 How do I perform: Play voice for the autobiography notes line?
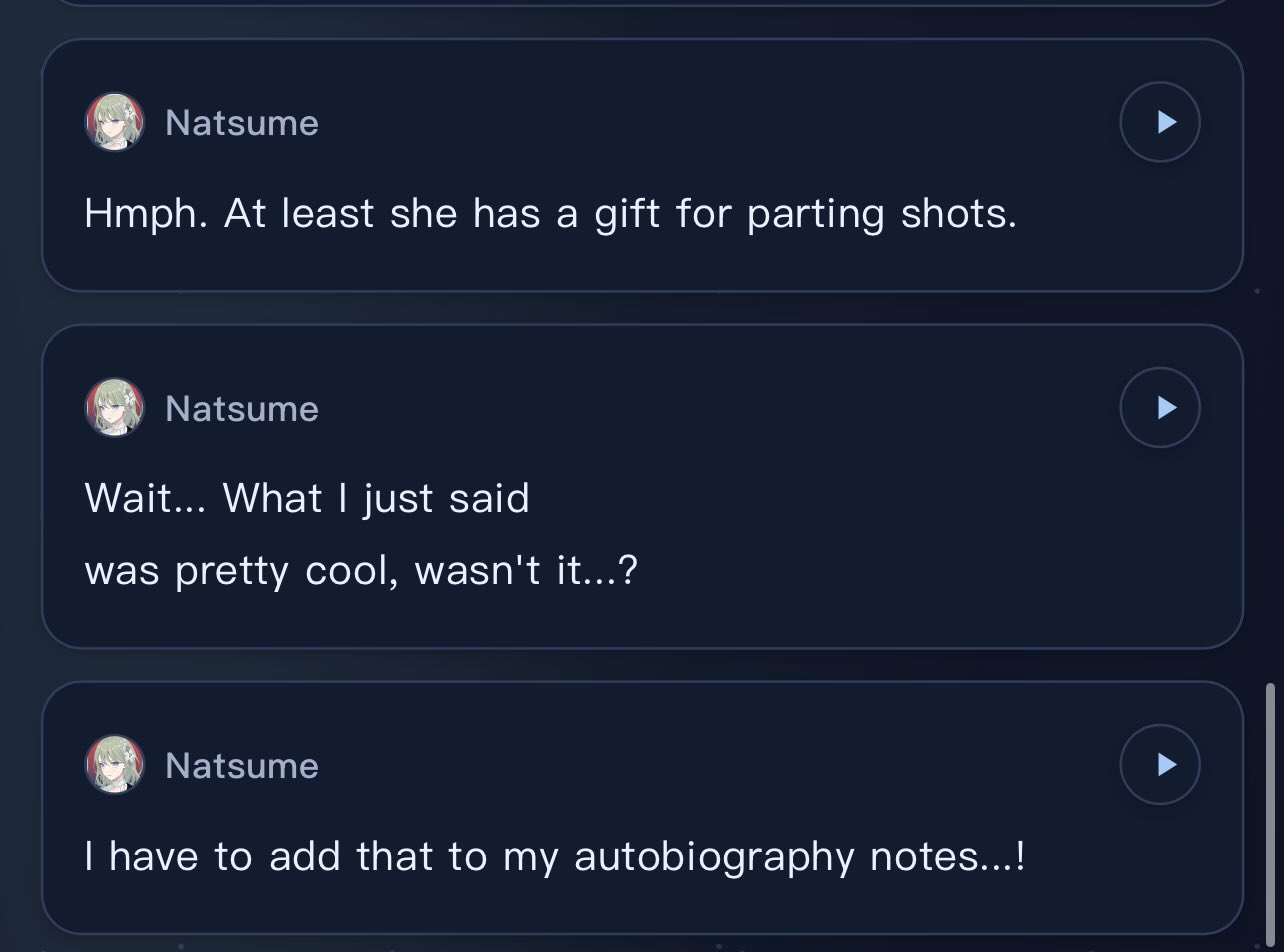[1159, 765]
